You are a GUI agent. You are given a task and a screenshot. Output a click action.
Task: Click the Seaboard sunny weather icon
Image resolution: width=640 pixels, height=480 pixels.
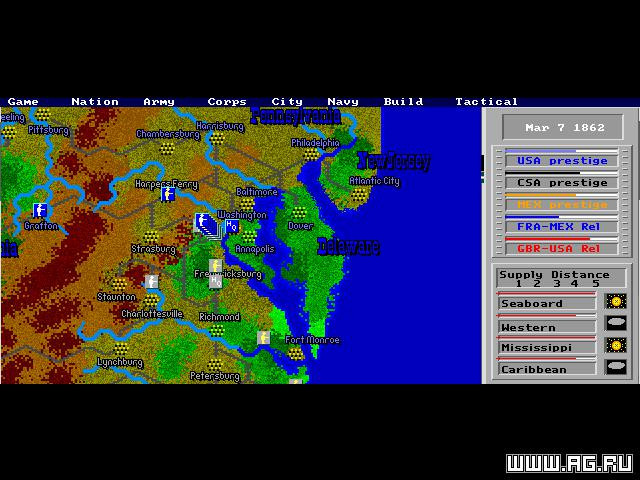click(x=616, y=302)
